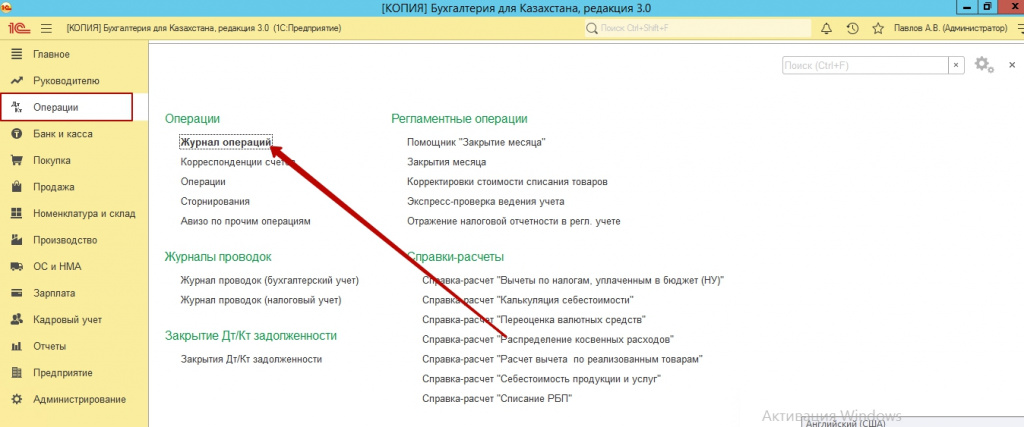Open Закрытия месяца link
The width and height of the screenshot is (1024, 427).
click(447, 162)
